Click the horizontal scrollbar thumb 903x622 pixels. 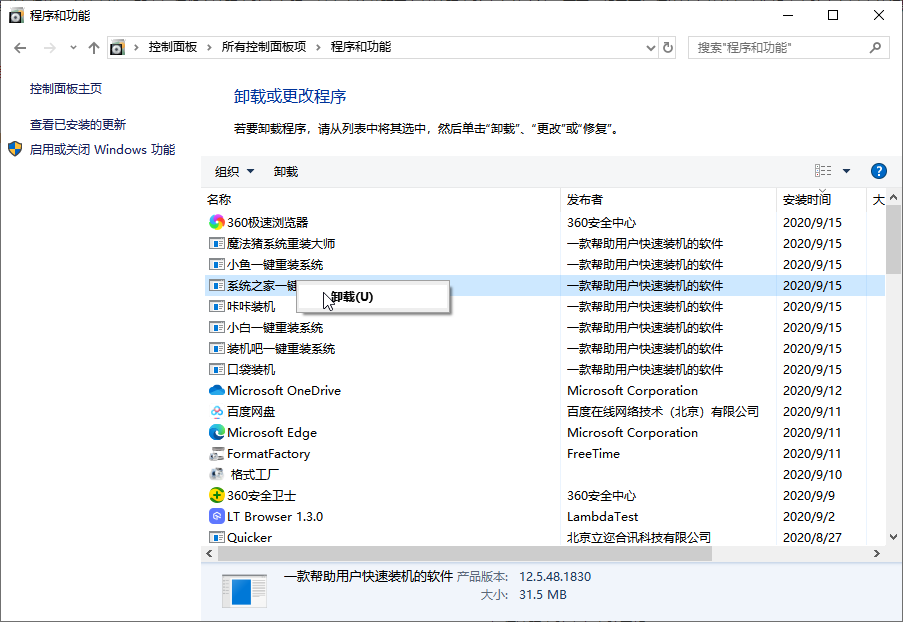pyautogui.click(x=465, y=553)
